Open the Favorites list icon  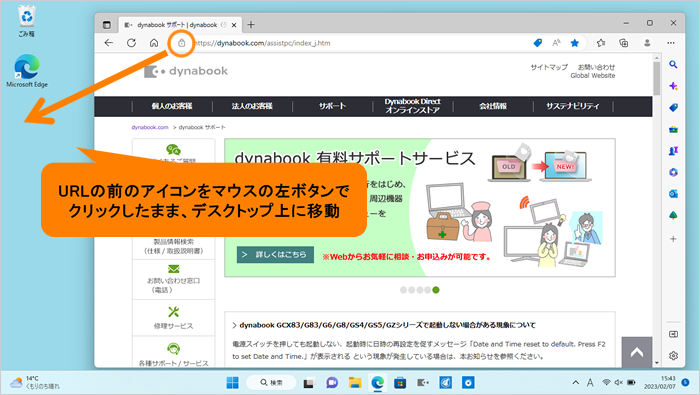[601, 43]
